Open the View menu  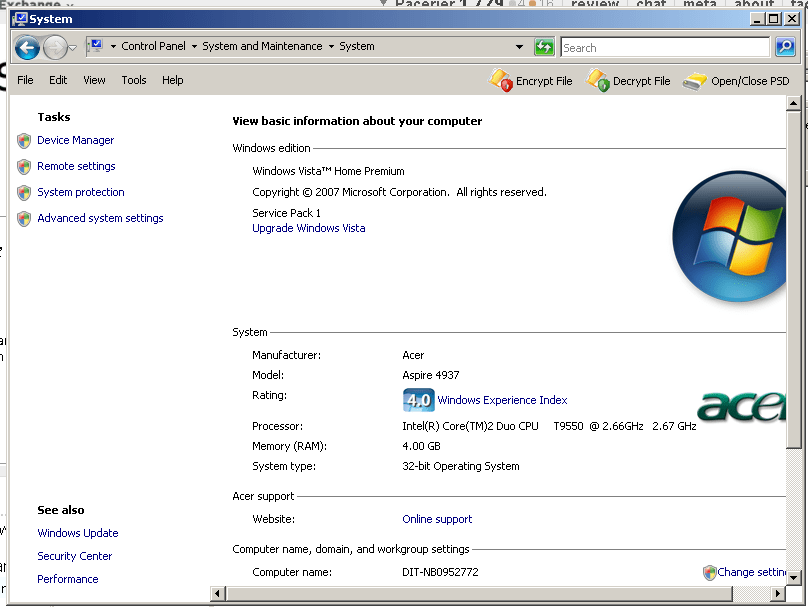94,80
